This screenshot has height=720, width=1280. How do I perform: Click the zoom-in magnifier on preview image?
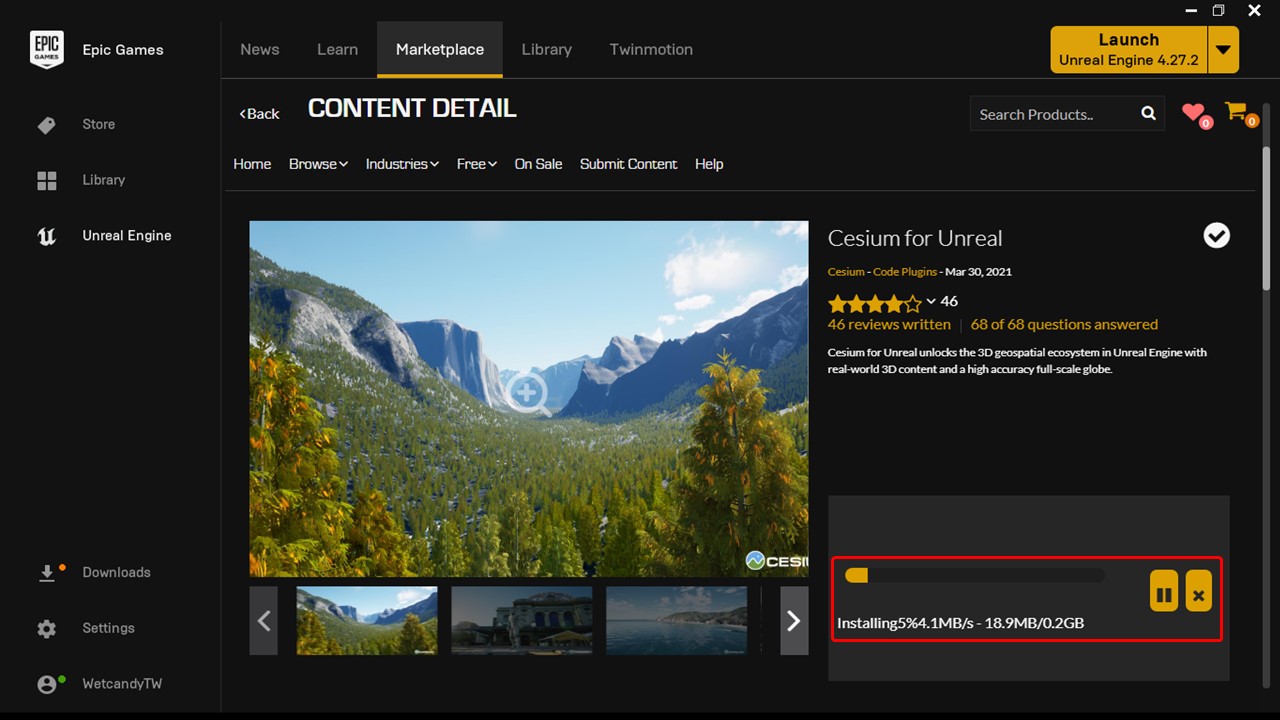(x=527, y=393)
